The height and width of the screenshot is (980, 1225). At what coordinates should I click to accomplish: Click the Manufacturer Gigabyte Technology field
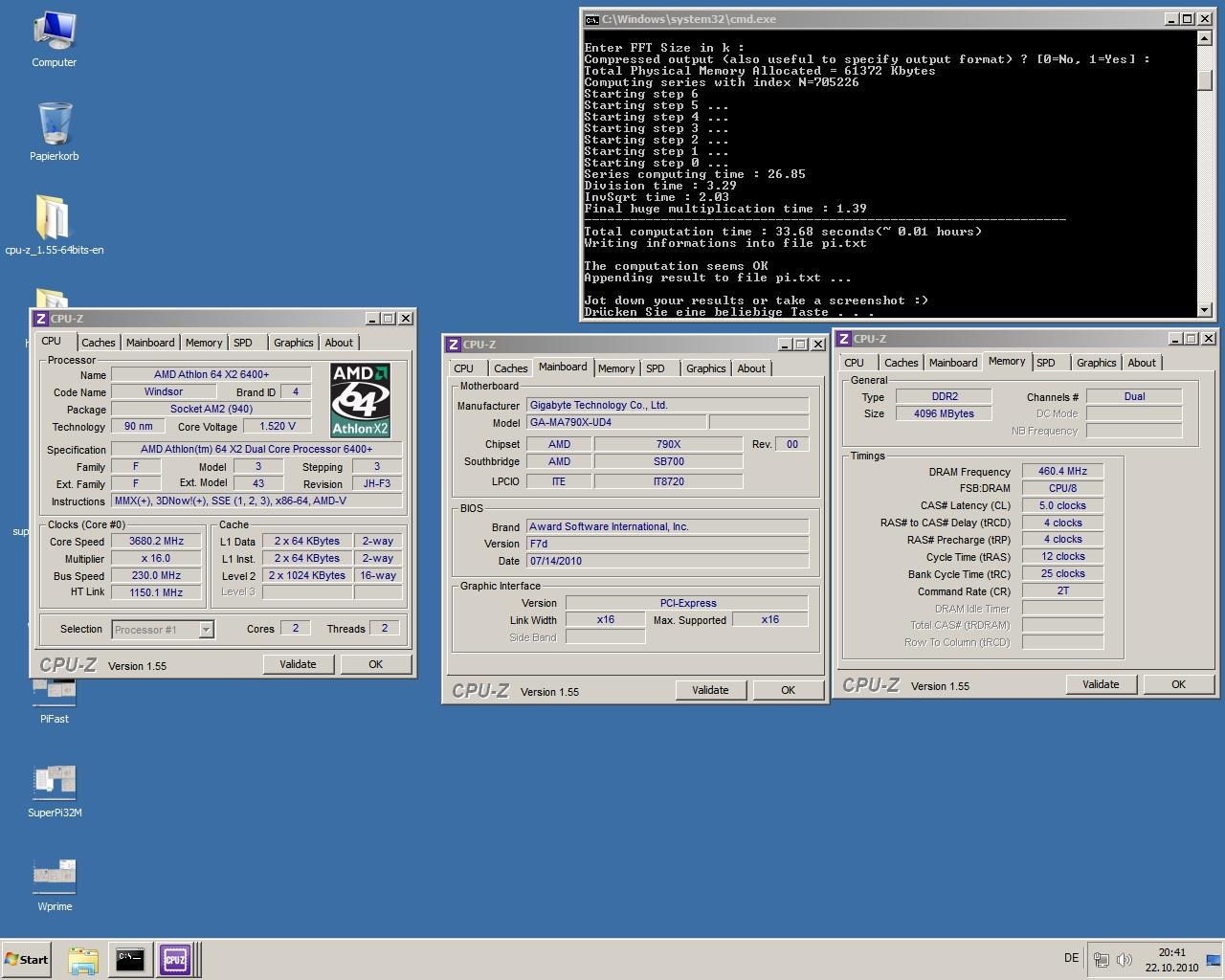pyautogui.click(x=667, y=406)
